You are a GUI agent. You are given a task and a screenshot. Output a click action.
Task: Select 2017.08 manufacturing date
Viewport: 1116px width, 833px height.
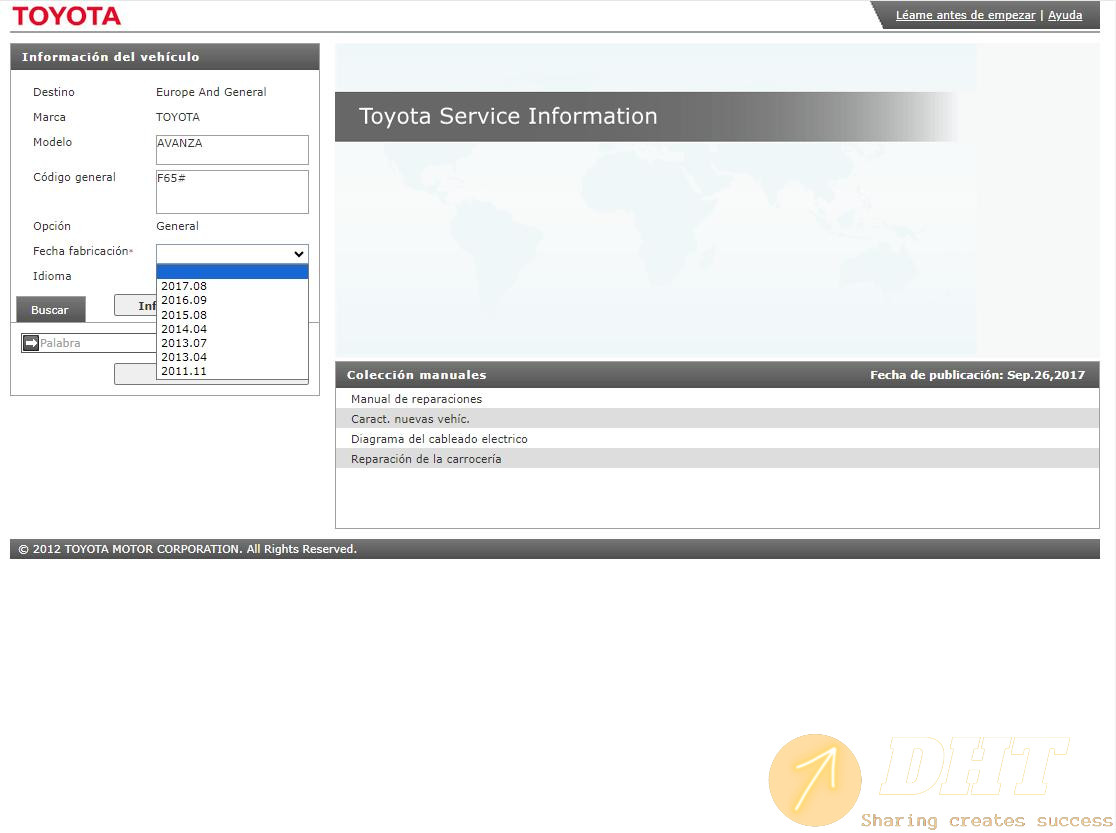232,286
